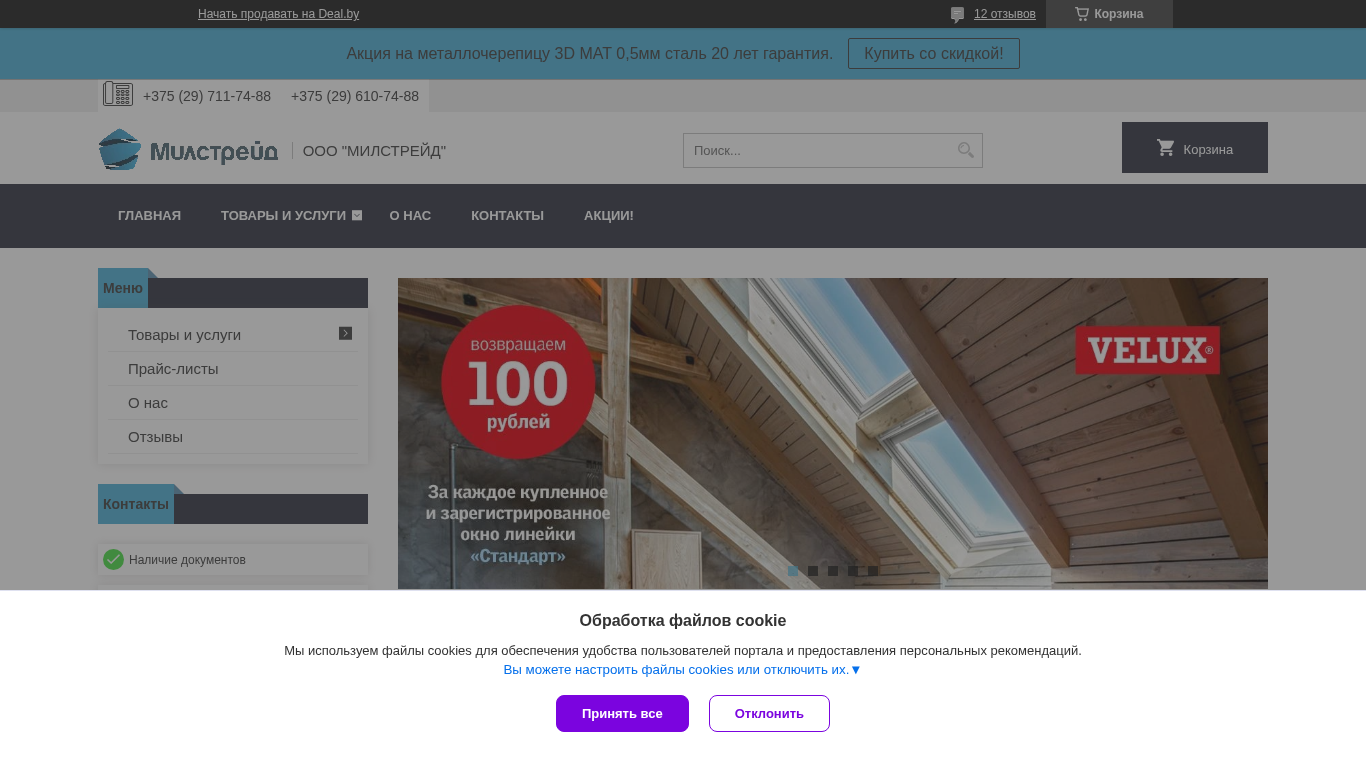Decline cookies with Отклонить button
Image resolution: width=1366 pixels, height=768 pixels.
pyautogui.click(x=769, y=713)
